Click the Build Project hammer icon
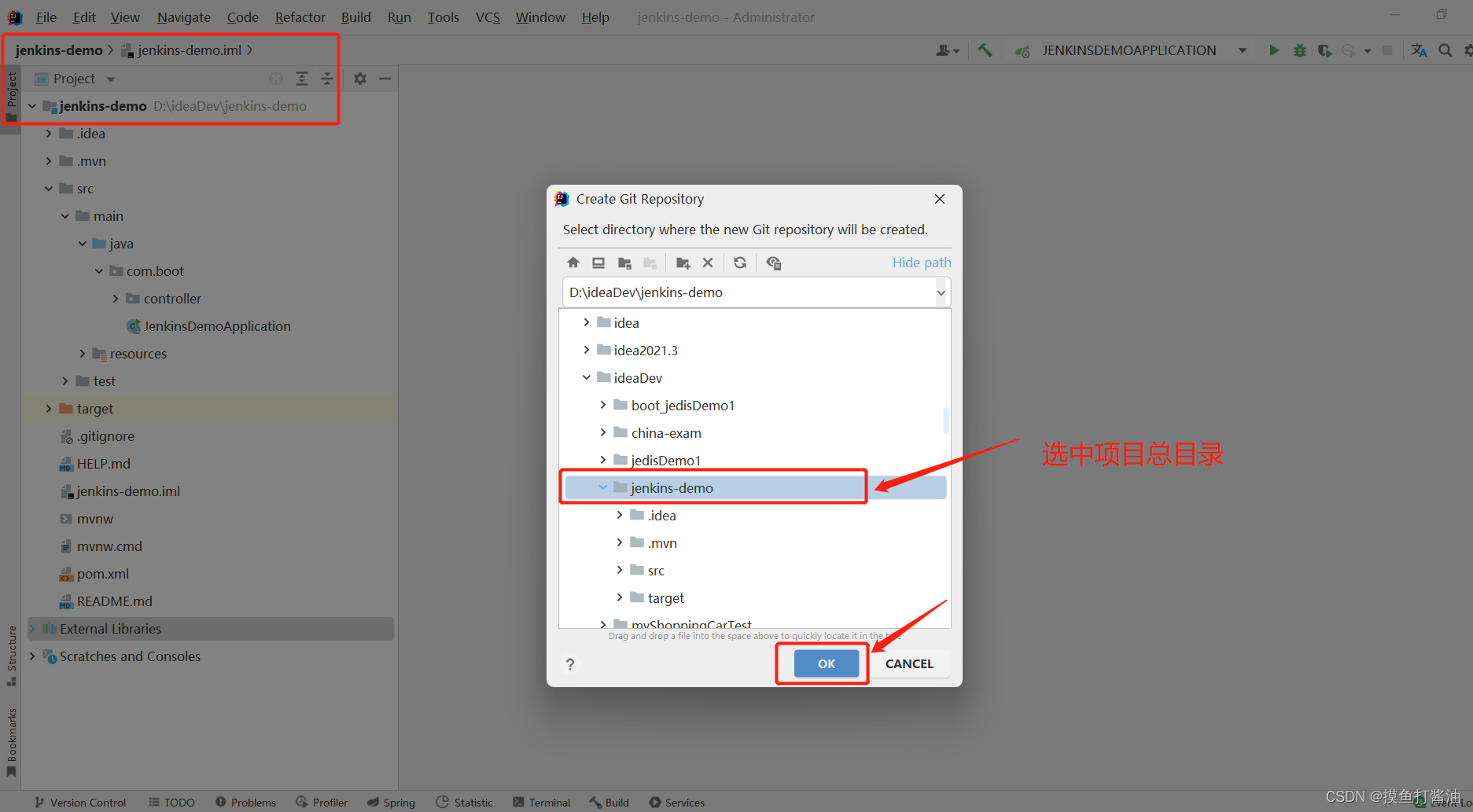Image resolution: width=1473 pixels, height=812 pixels. [x=985, y=50]
